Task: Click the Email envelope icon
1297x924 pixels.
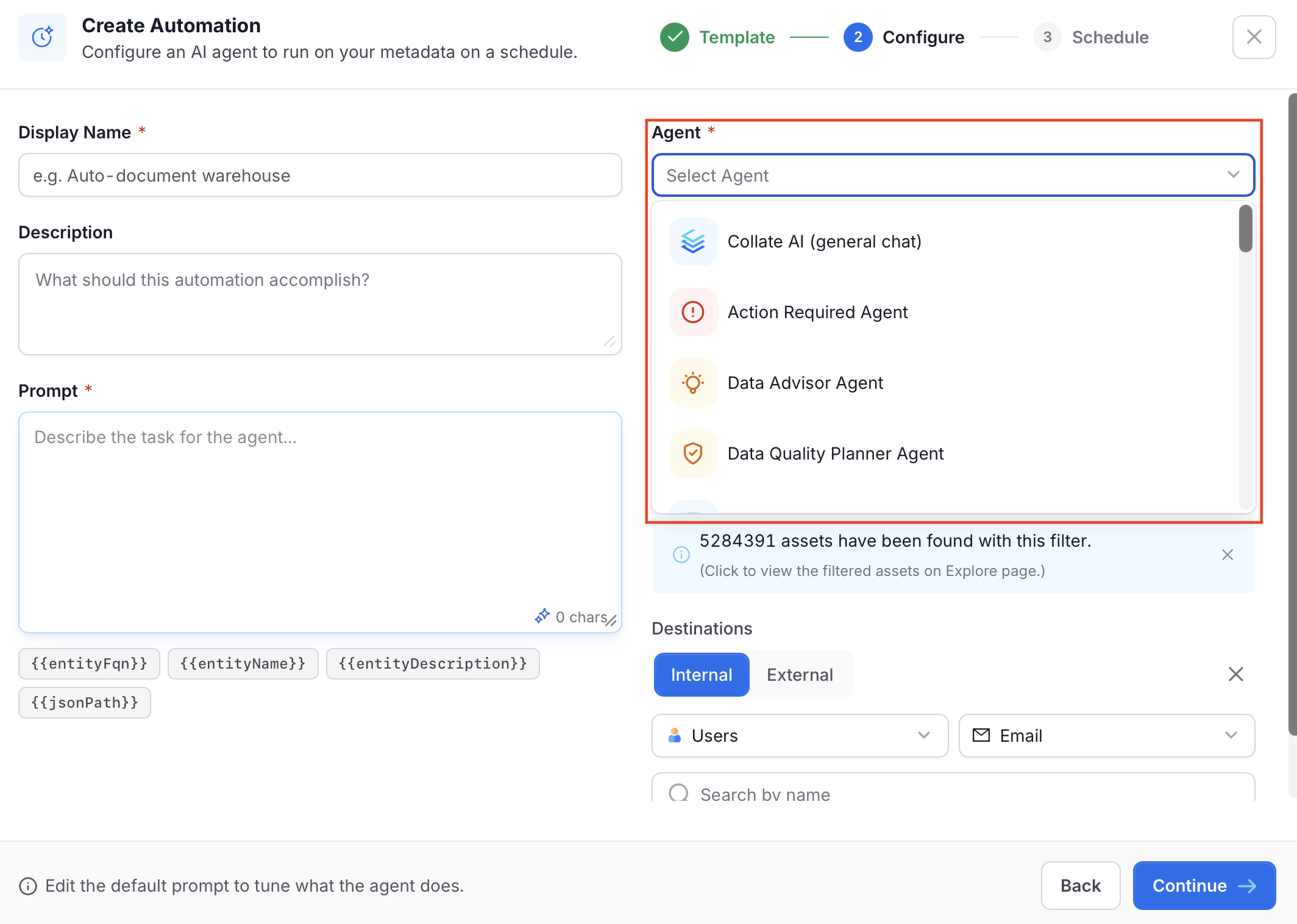Action: point(981,735)
